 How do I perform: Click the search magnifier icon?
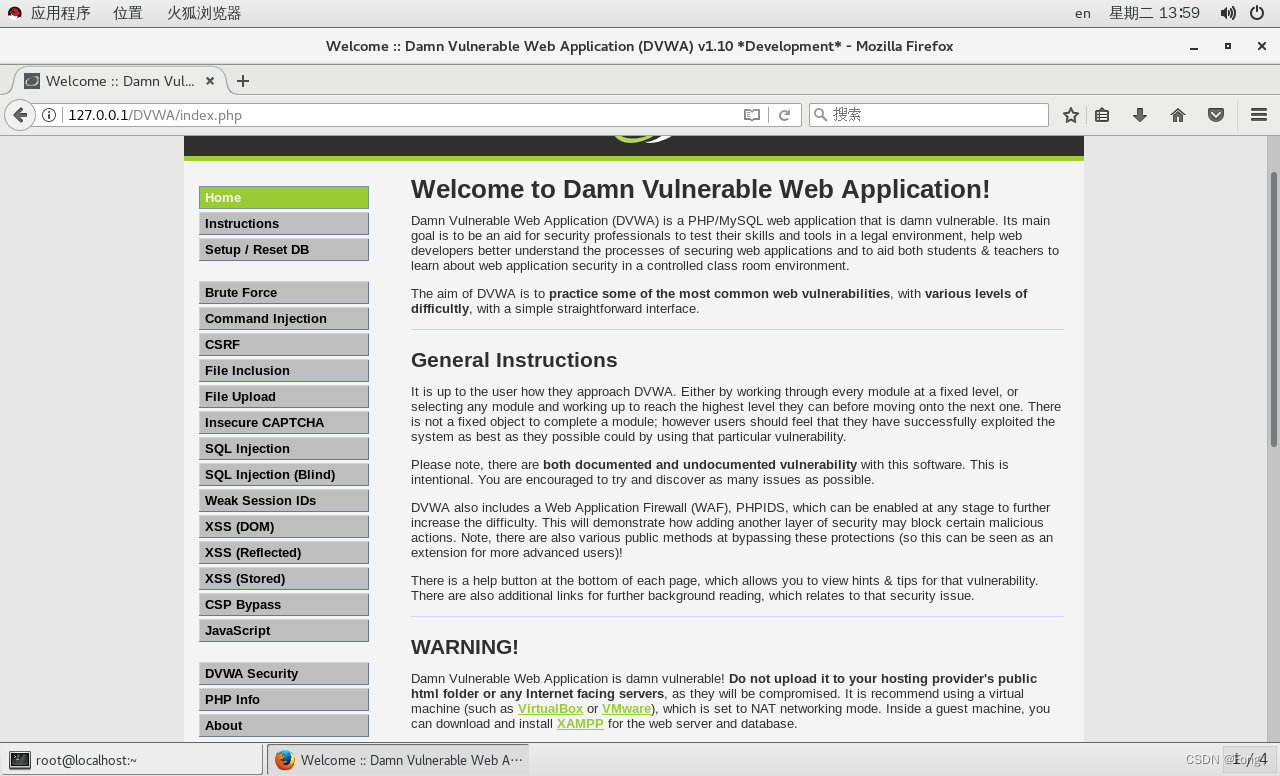click(821, 115)
